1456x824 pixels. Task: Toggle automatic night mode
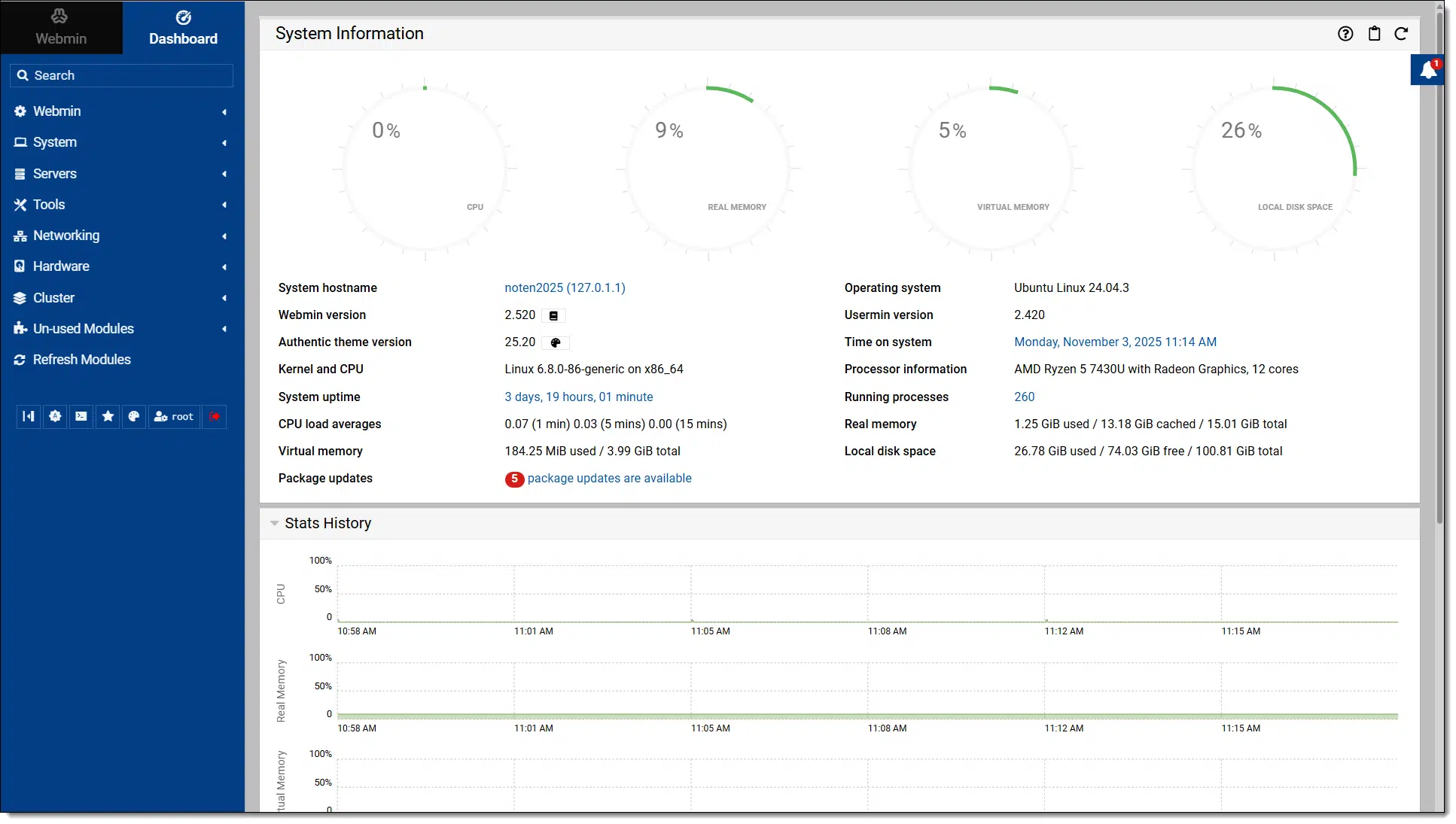pos(55,416)
